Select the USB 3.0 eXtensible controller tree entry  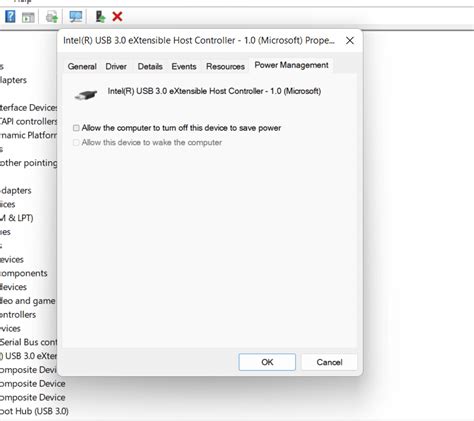point(29,356)
